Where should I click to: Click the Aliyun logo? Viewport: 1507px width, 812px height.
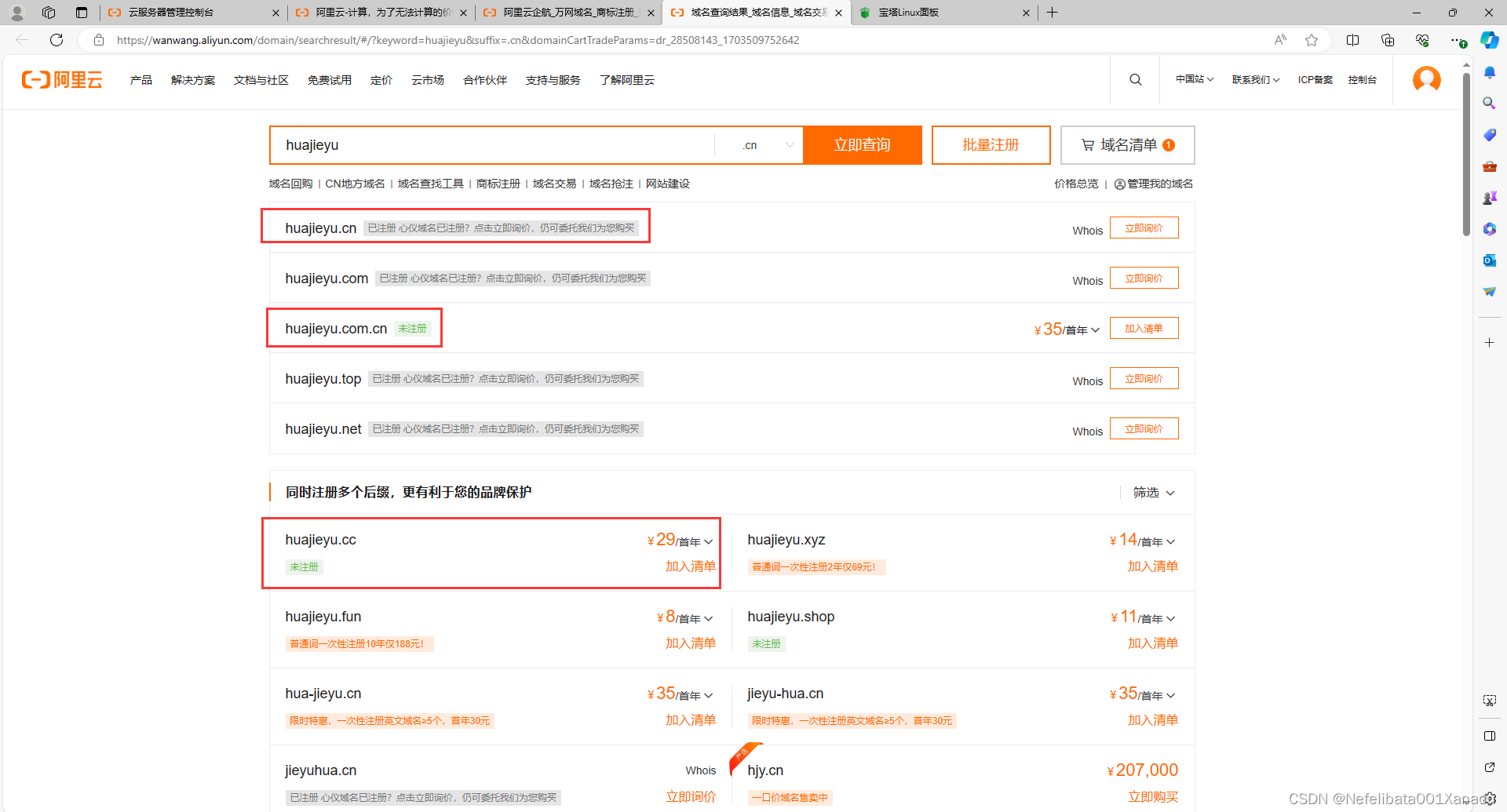point(62,79)
